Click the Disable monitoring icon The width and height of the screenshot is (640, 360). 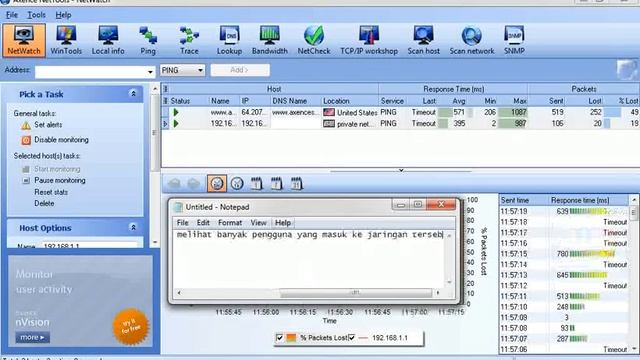click(x=26, y=140)
